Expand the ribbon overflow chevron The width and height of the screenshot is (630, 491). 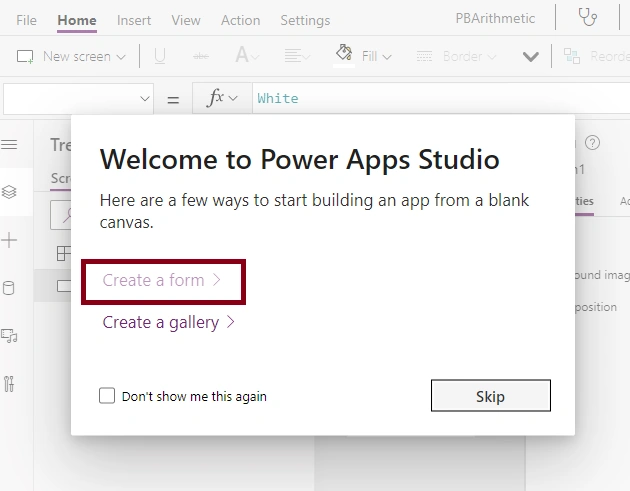click(x=531, y=57)
